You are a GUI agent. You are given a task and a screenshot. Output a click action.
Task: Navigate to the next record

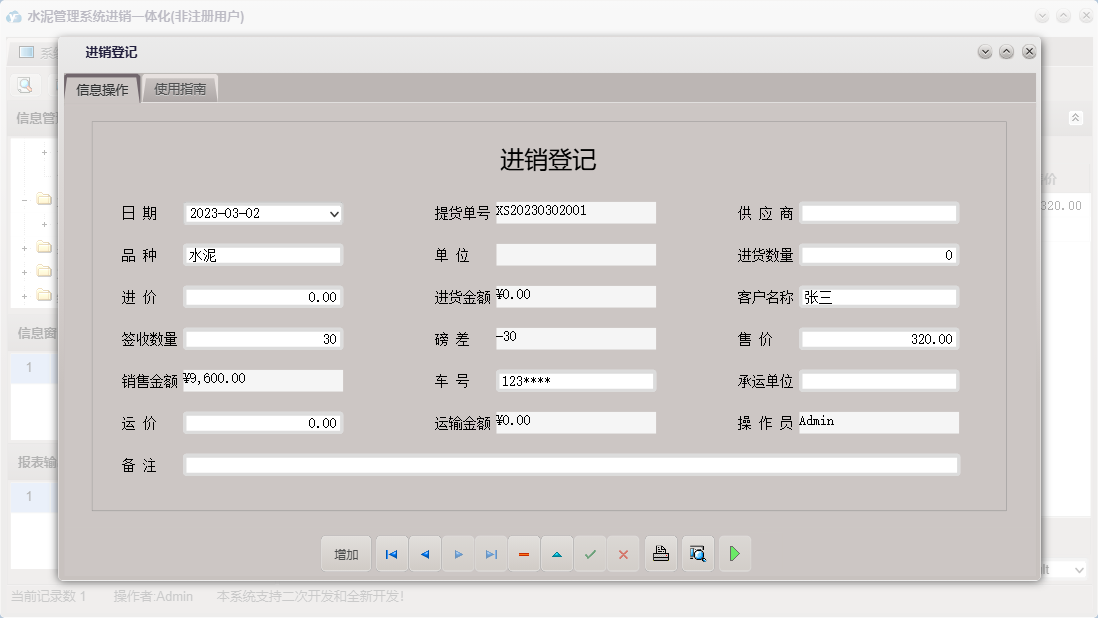tap(458, 553)
